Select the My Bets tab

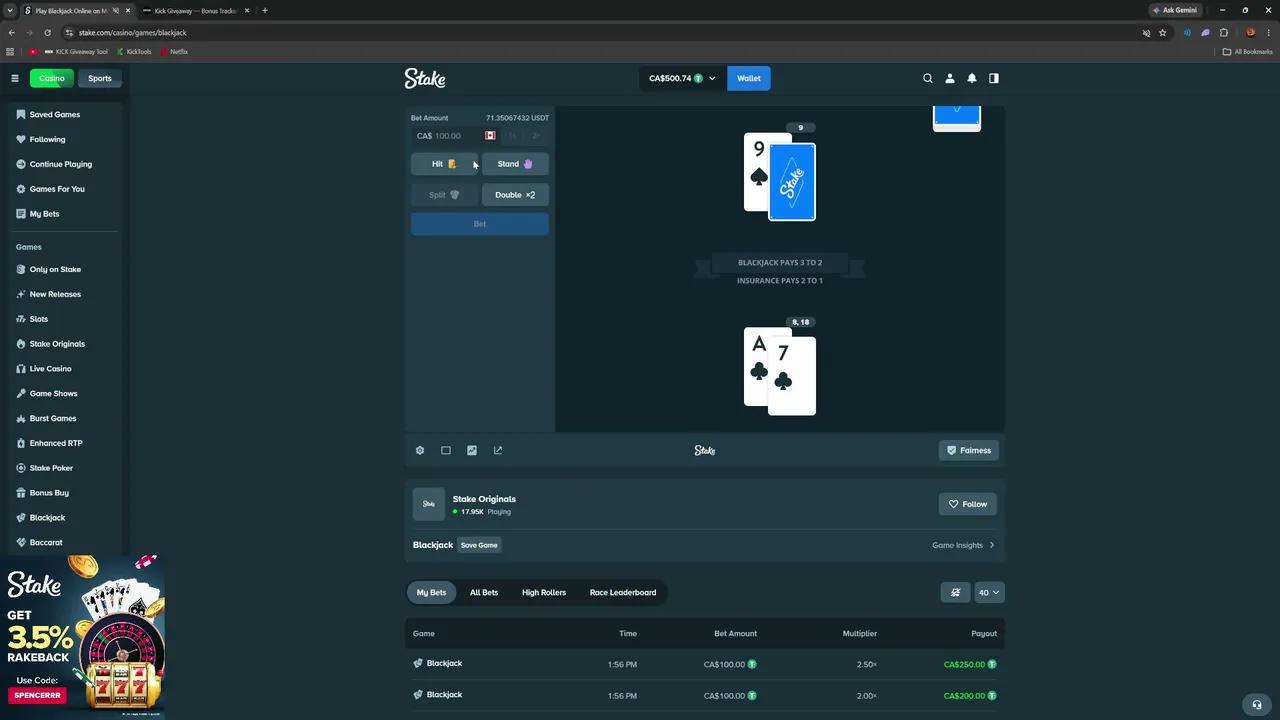pyautogui.click(x=431, y=592)
